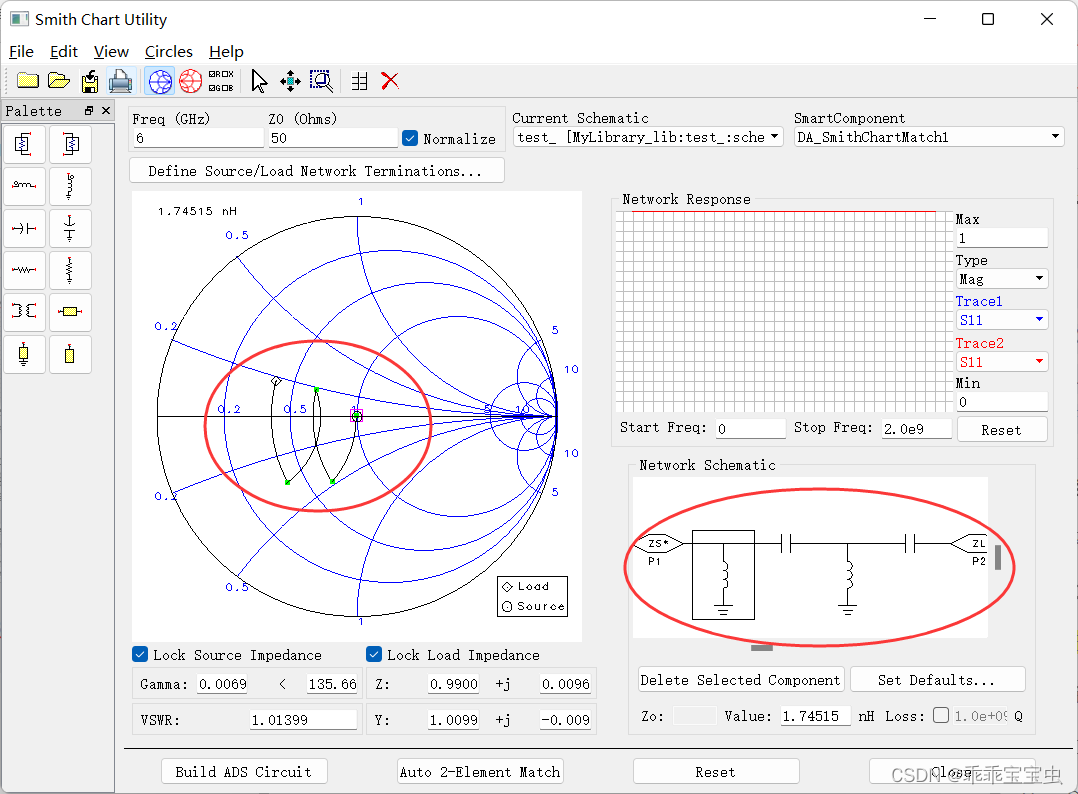Add a series capacitor from palette
This screenshot has height=794, width=1078.
coord(24,228)
